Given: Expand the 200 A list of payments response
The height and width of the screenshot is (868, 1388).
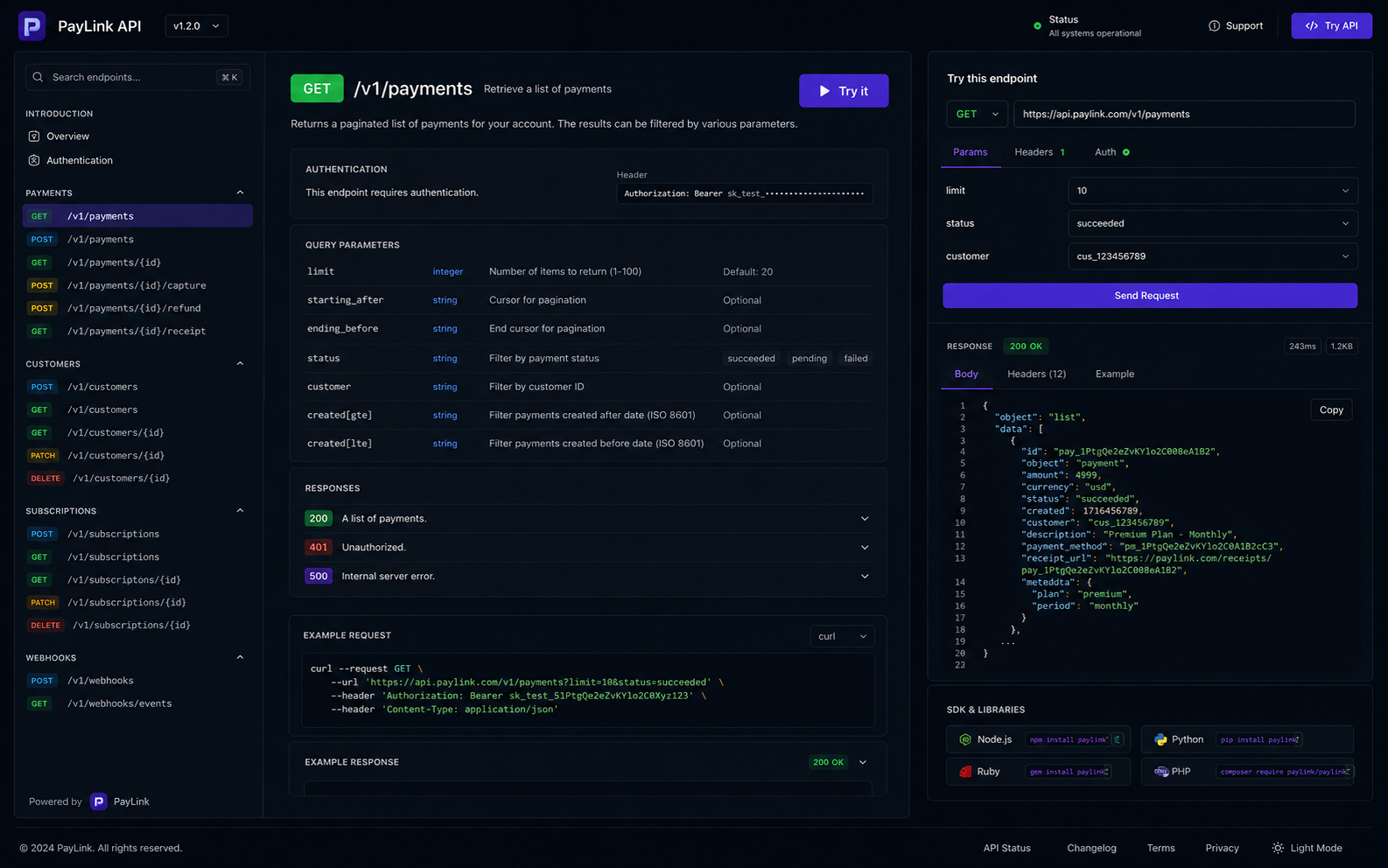Looking at the screenshot, I should (865, 519).
